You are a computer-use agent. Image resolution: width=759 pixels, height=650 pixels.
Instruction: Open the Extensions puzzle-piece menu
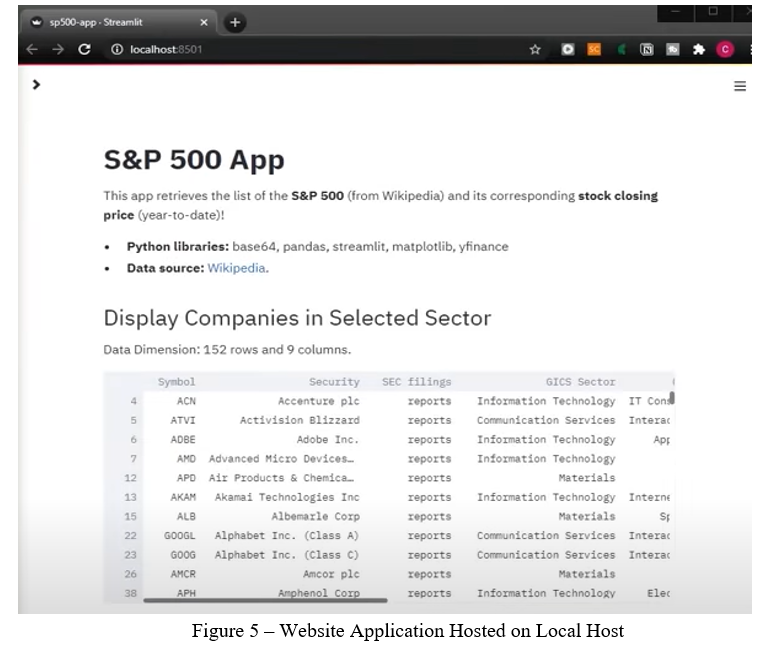(698, 49)
